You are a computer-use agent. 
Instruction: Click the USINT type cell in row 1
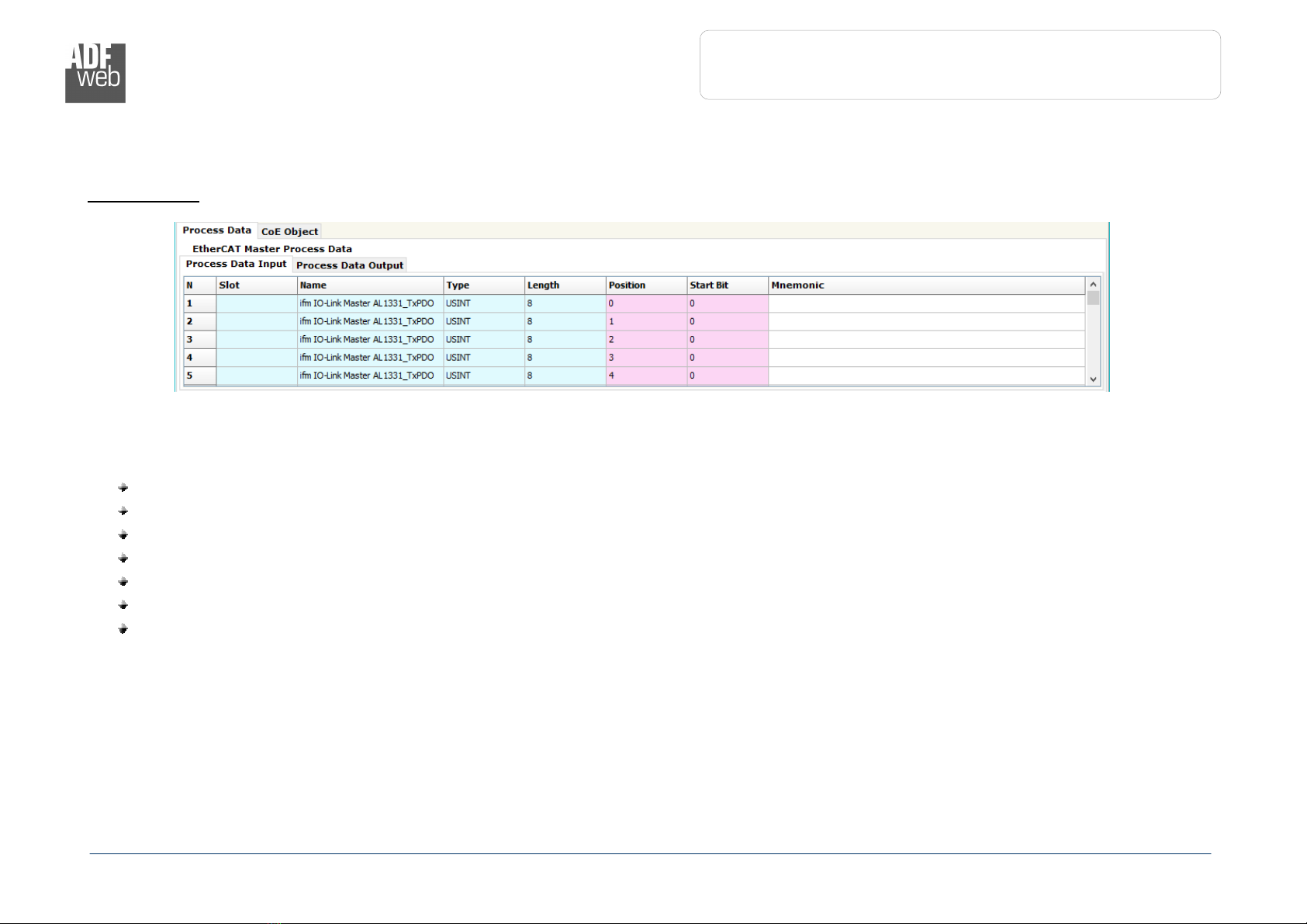tap(484, 303)
